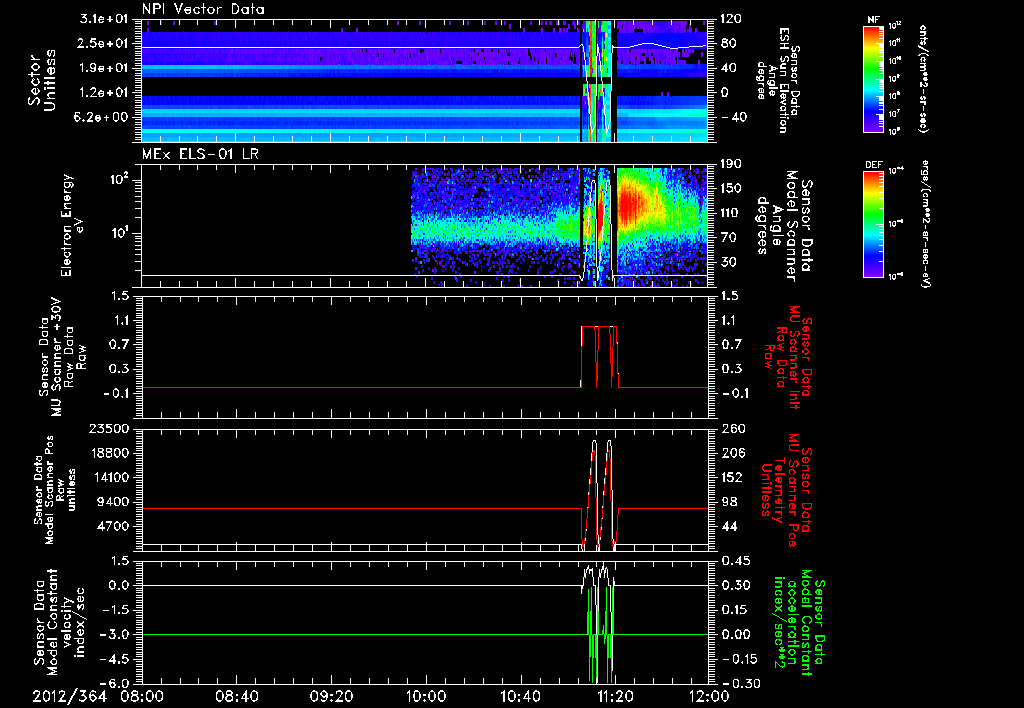Click the 10:00 time axis tick label
This screenshot has height=708, width=1024.
pos(426,696)
